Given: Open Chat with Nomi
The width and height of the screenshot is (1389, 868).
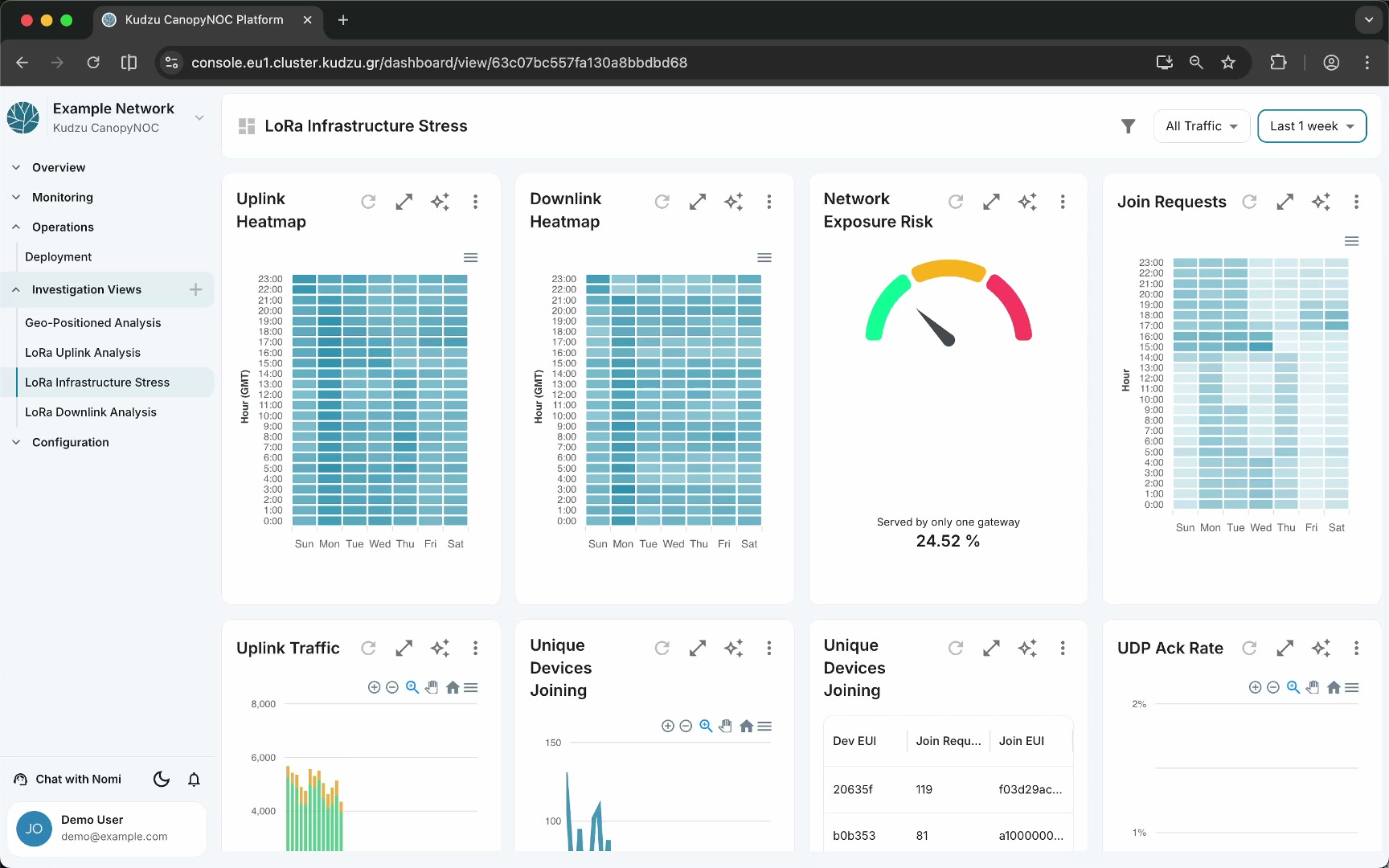Looking at the screenshot, I should [68, 779].
